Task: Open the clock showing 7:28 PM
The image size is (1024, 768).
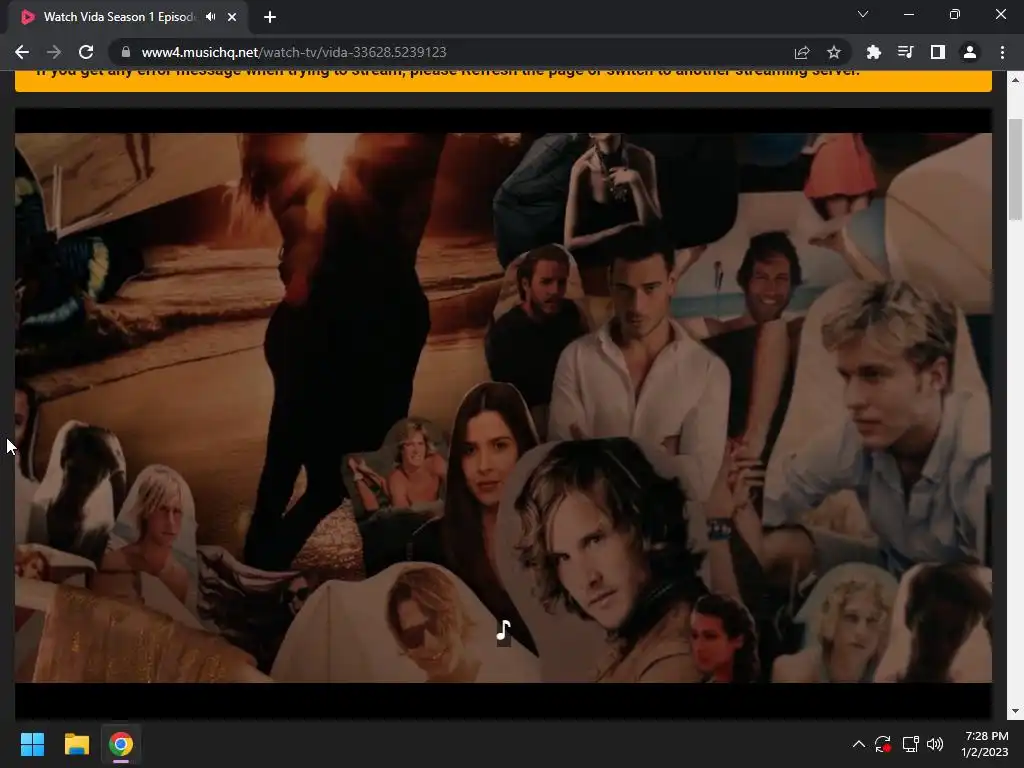Action: pyautogui.click(x=985, y=744)
